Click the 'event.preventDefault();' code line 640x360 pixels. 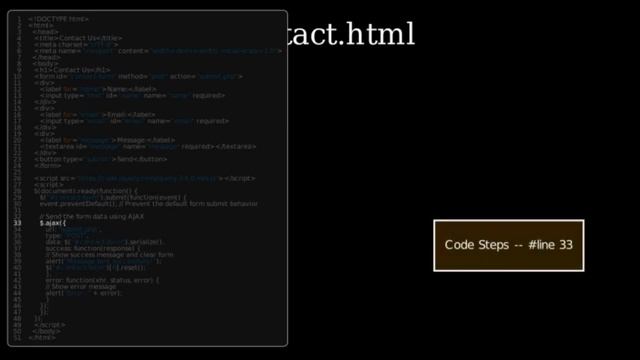(149, 204)
